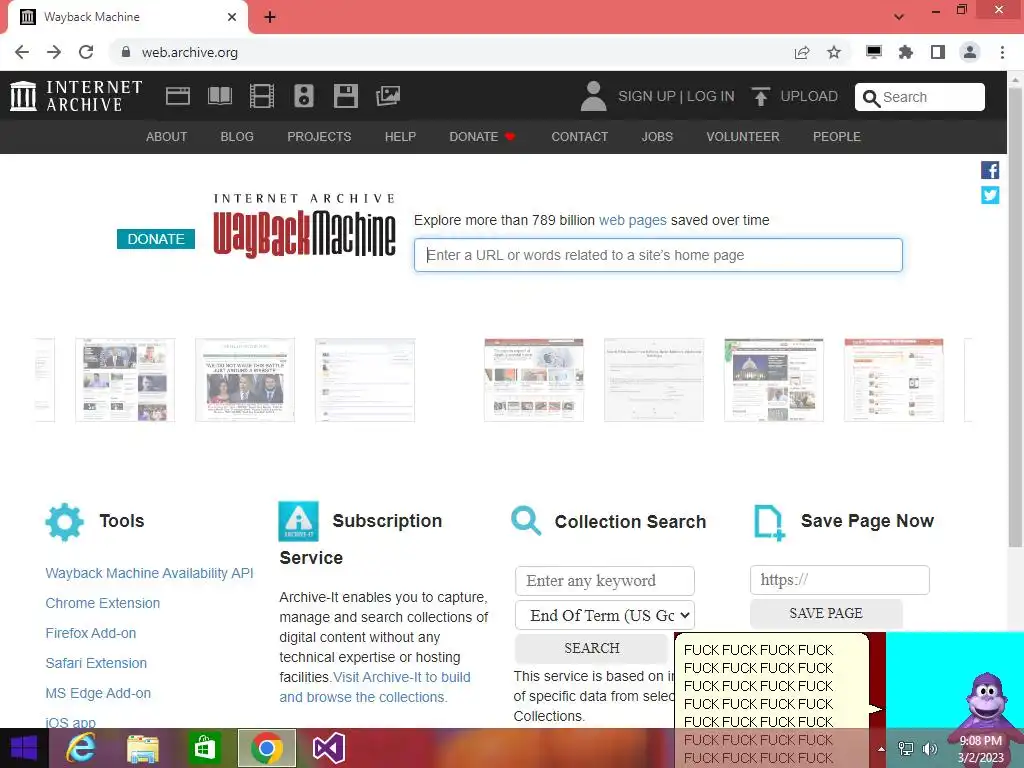Image resolution: width=1024 pixels, height=768 pixels.
Task: Select the Wayback Machine browser tab
Action: (x=127, y=17)
